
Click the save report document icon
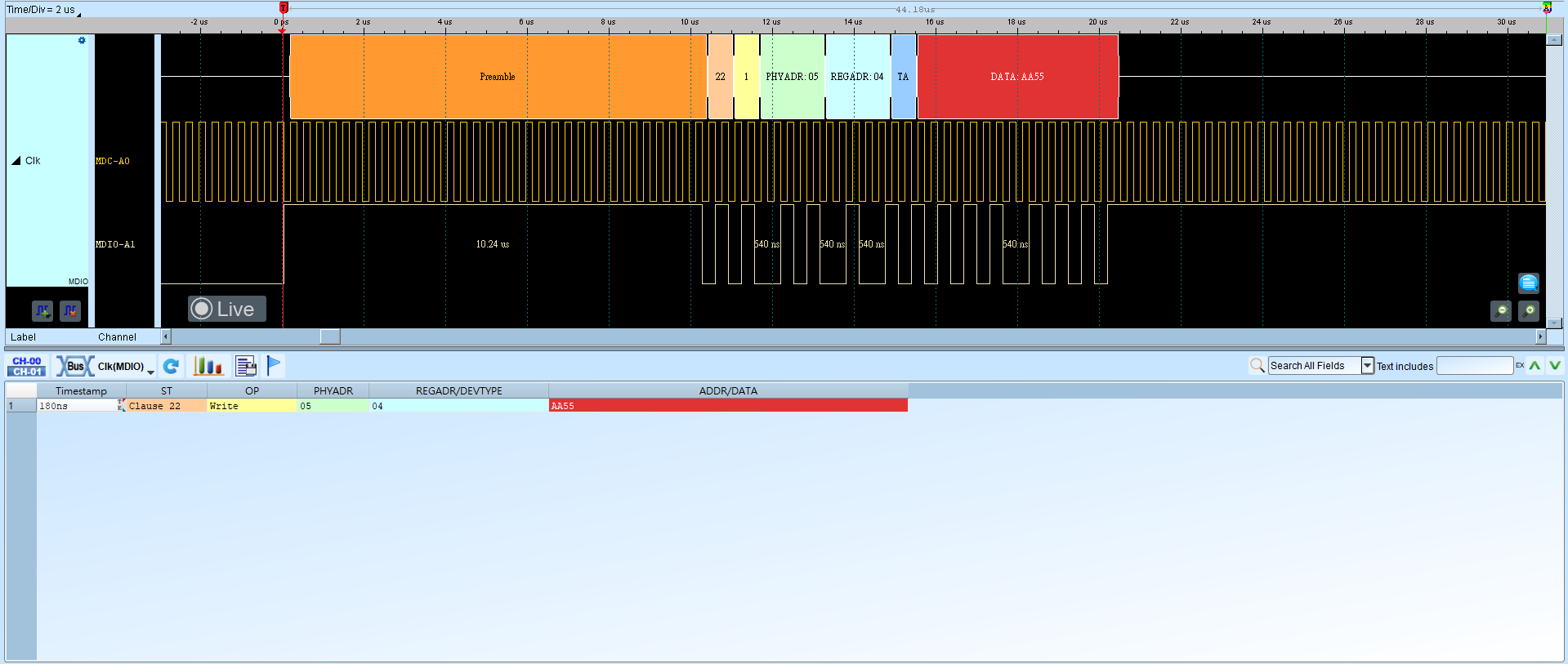coord(246,366)
